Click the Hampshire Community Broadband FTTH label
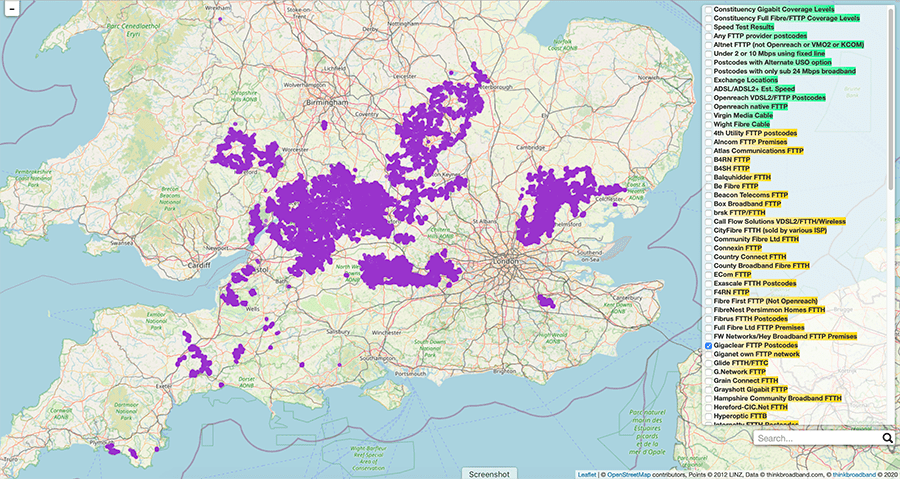This screenshot has width=900, height=479. 778,398
